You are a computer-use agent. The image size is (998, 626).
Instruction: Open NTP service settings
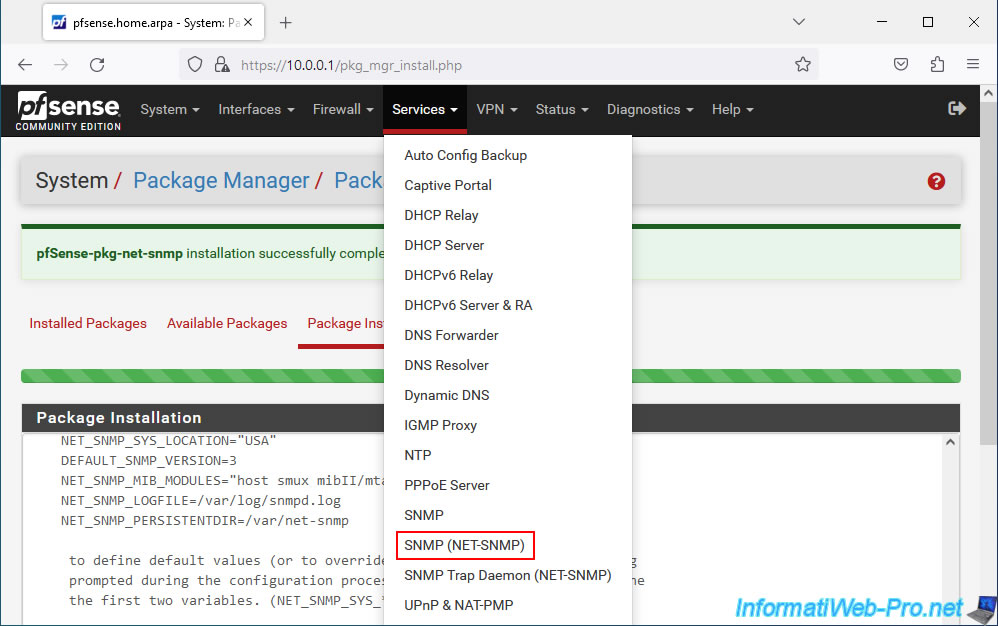click(418, 455)
